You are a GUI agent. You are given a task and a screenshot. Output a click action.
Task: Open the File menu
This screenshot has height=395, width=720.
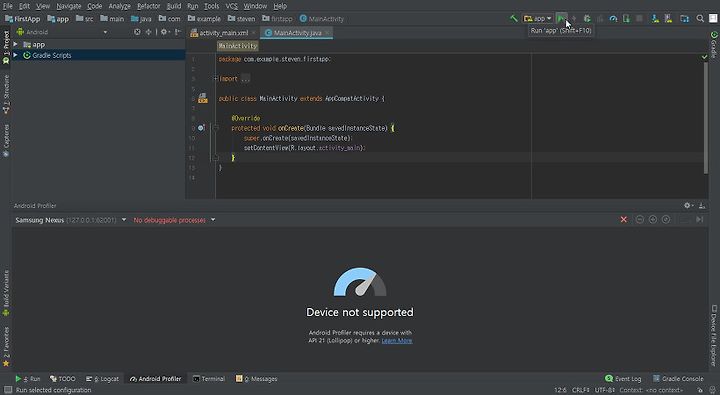[x=8, y=6]
